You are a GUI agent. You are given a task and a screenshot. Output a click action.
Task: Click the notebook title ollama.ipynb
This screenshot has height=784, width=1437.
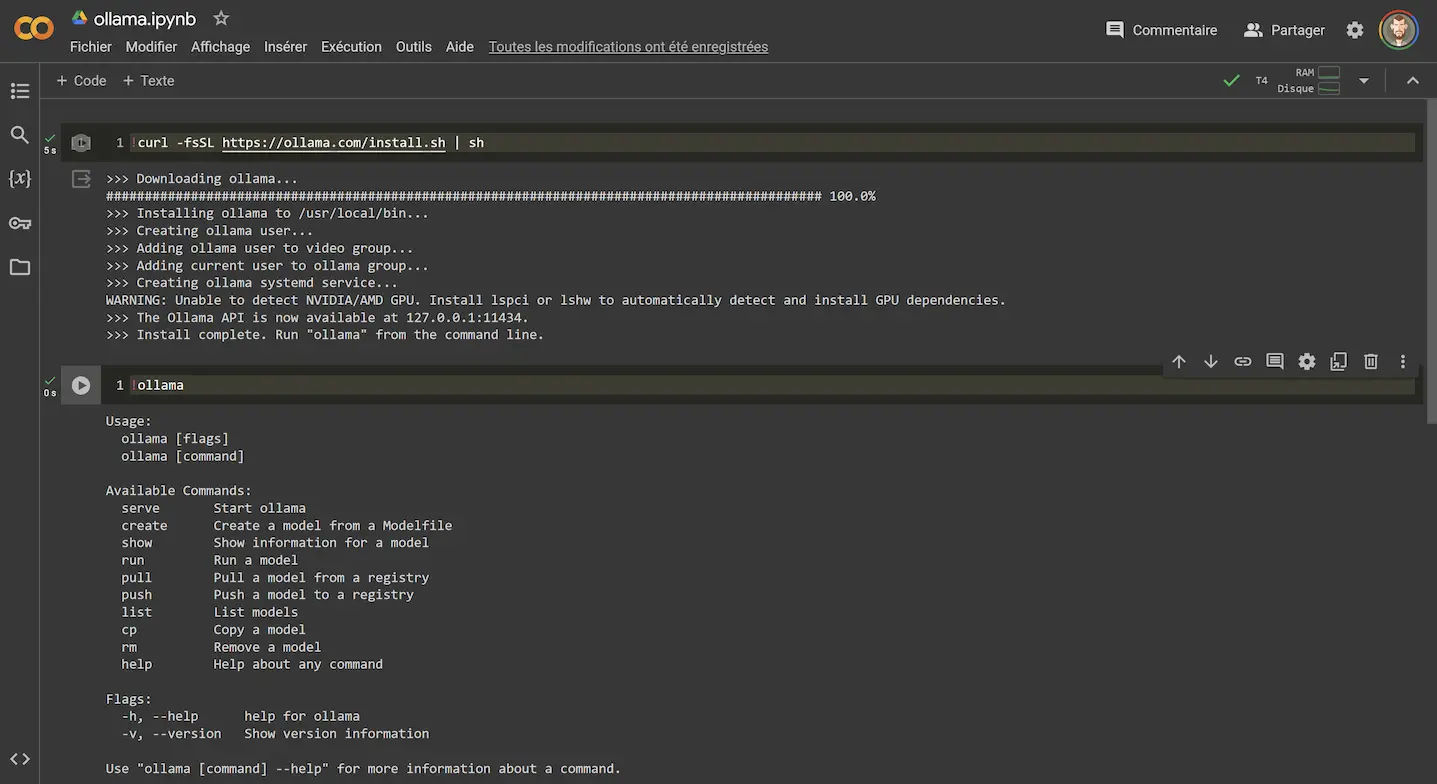145,19
